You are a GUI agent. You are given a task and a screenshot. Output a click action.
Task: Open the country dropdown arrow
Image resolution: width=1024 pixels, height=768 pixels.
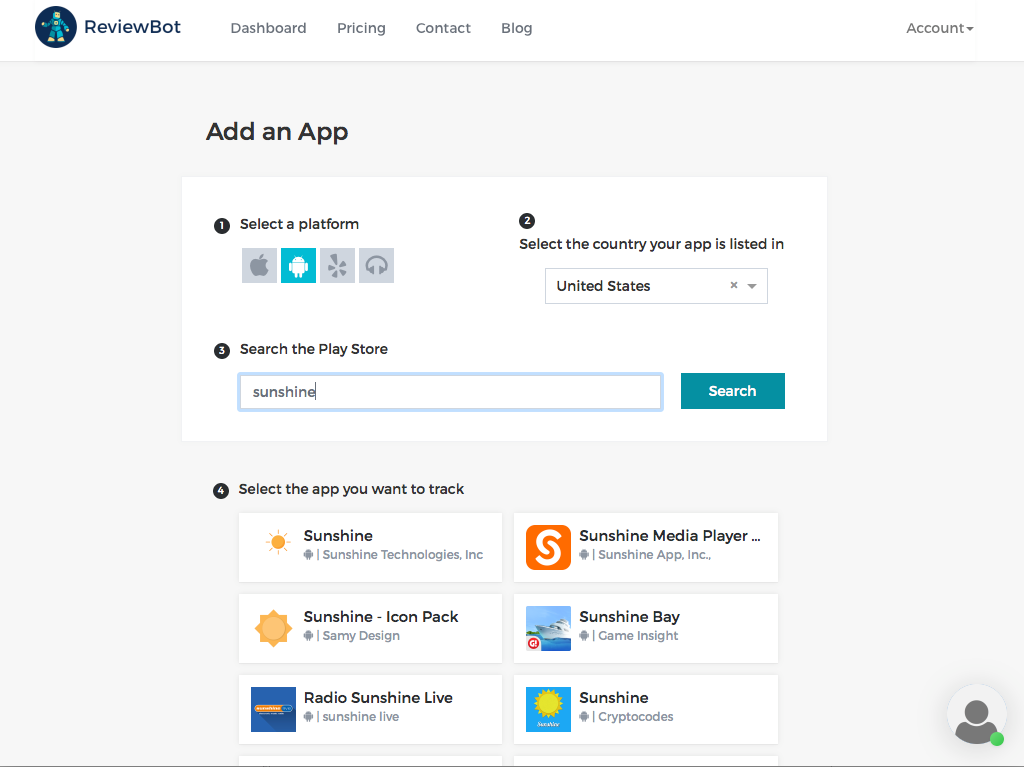(x=752, y=286)
